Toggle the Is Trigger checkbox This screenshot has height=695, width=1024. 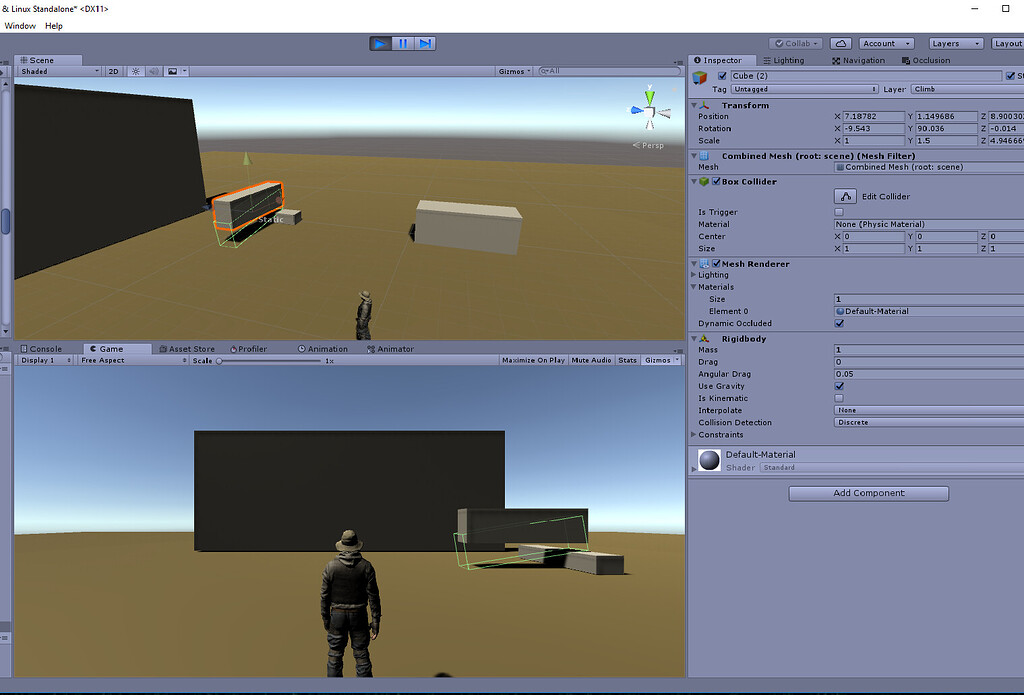click(839, 212)
